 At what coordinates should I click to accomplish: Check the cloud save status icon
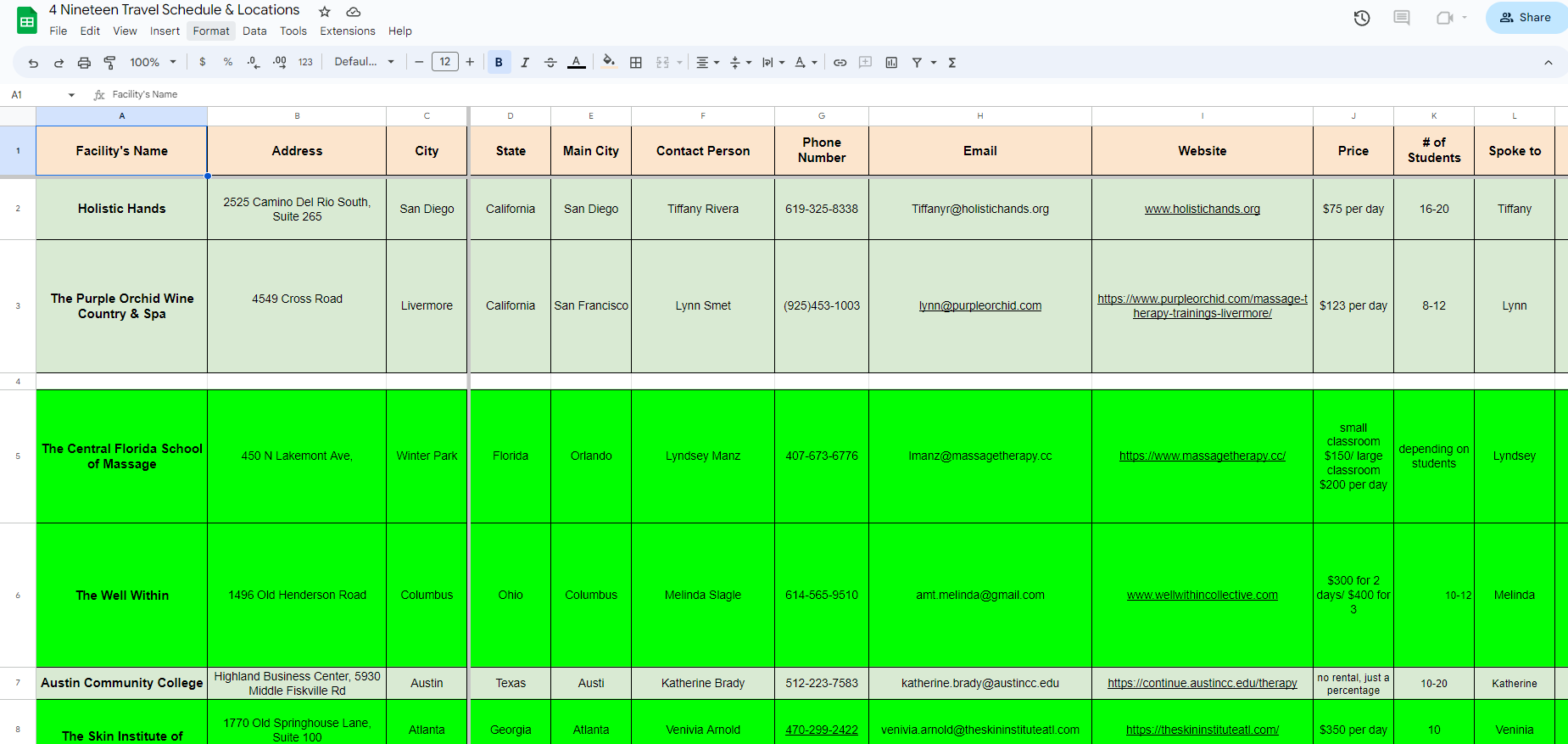pyautogui.click(x=354, y=11)
